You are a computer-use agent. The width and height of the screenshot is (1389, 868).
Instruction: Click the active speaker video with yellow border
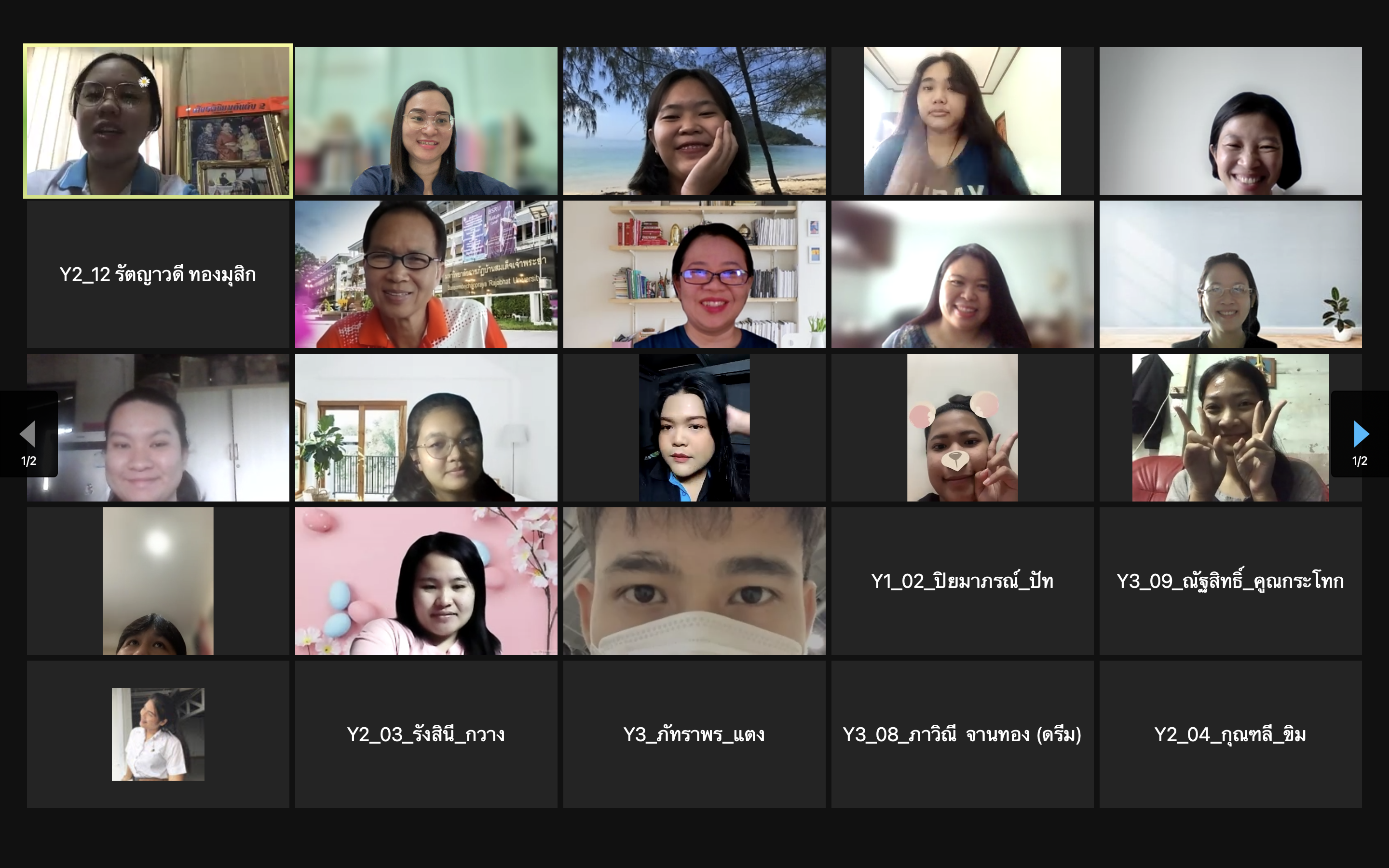(x=158, y=121)
